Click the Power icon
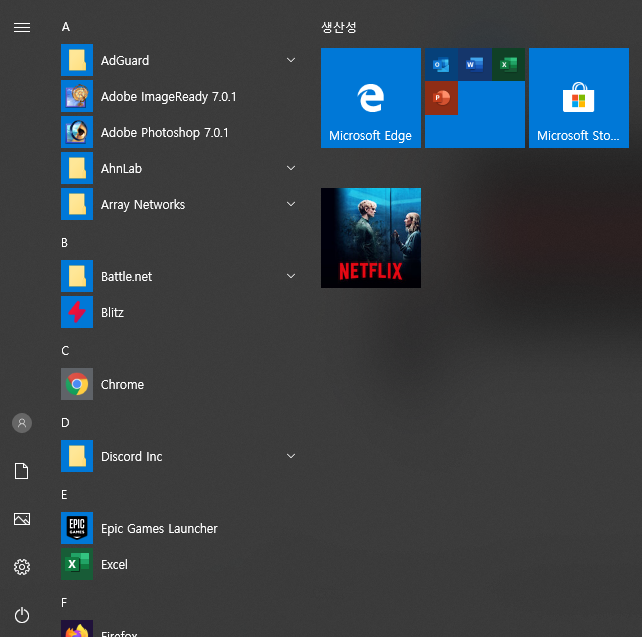This screenshot has height=637, width=642. 22,615
